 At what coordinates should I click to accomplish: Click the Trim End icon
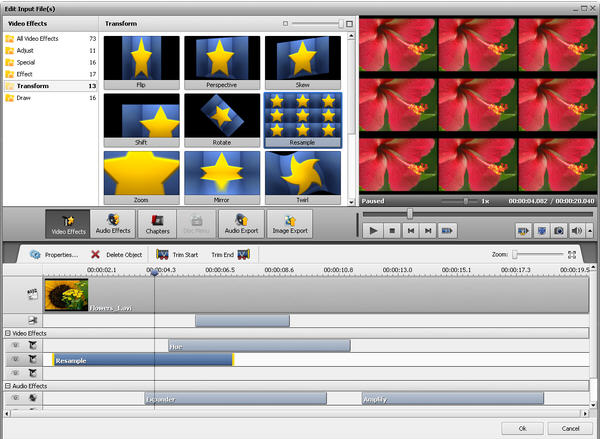[243, 255]
